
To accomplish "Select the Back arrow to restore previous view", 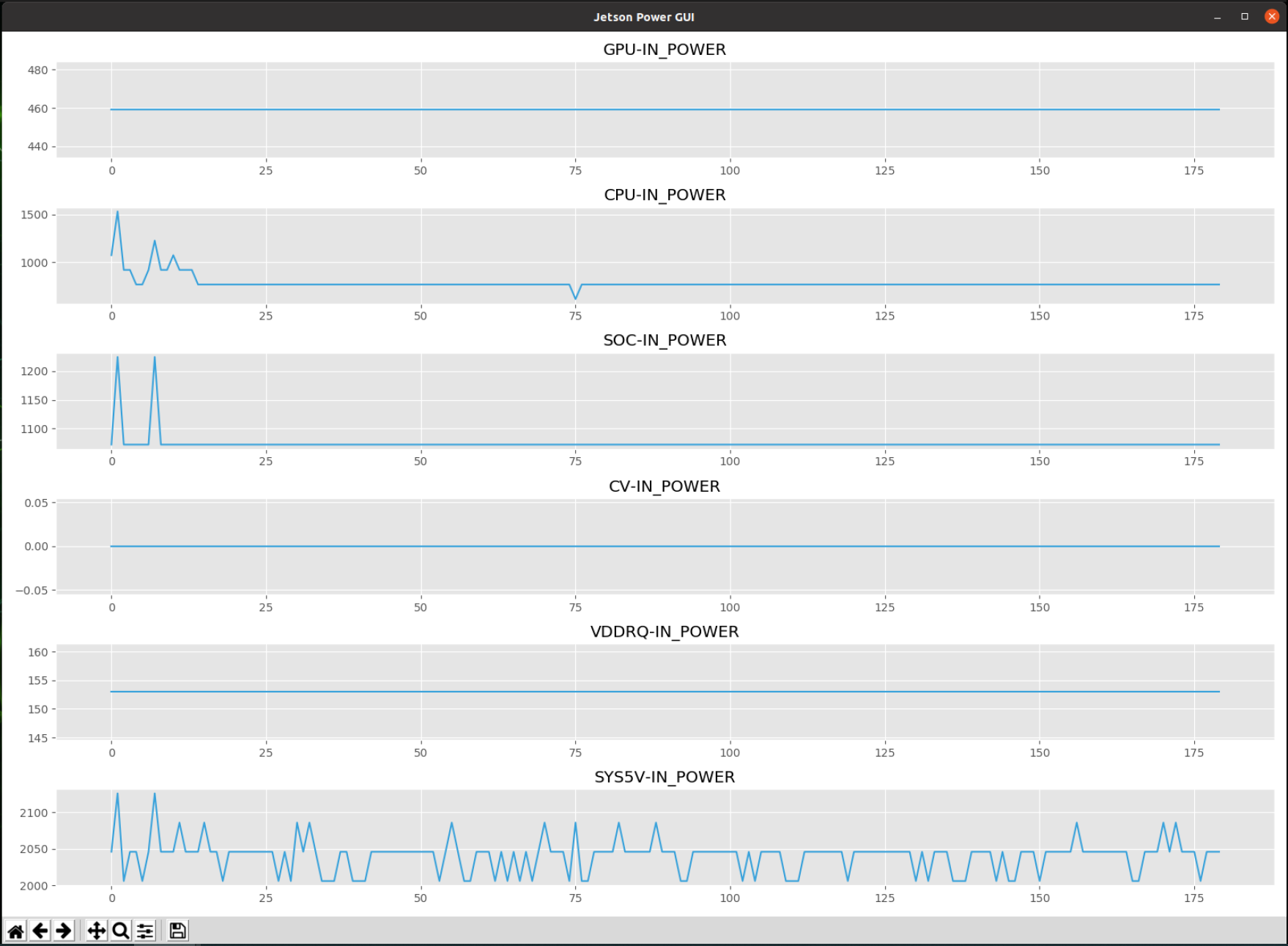I will (41, 930).
